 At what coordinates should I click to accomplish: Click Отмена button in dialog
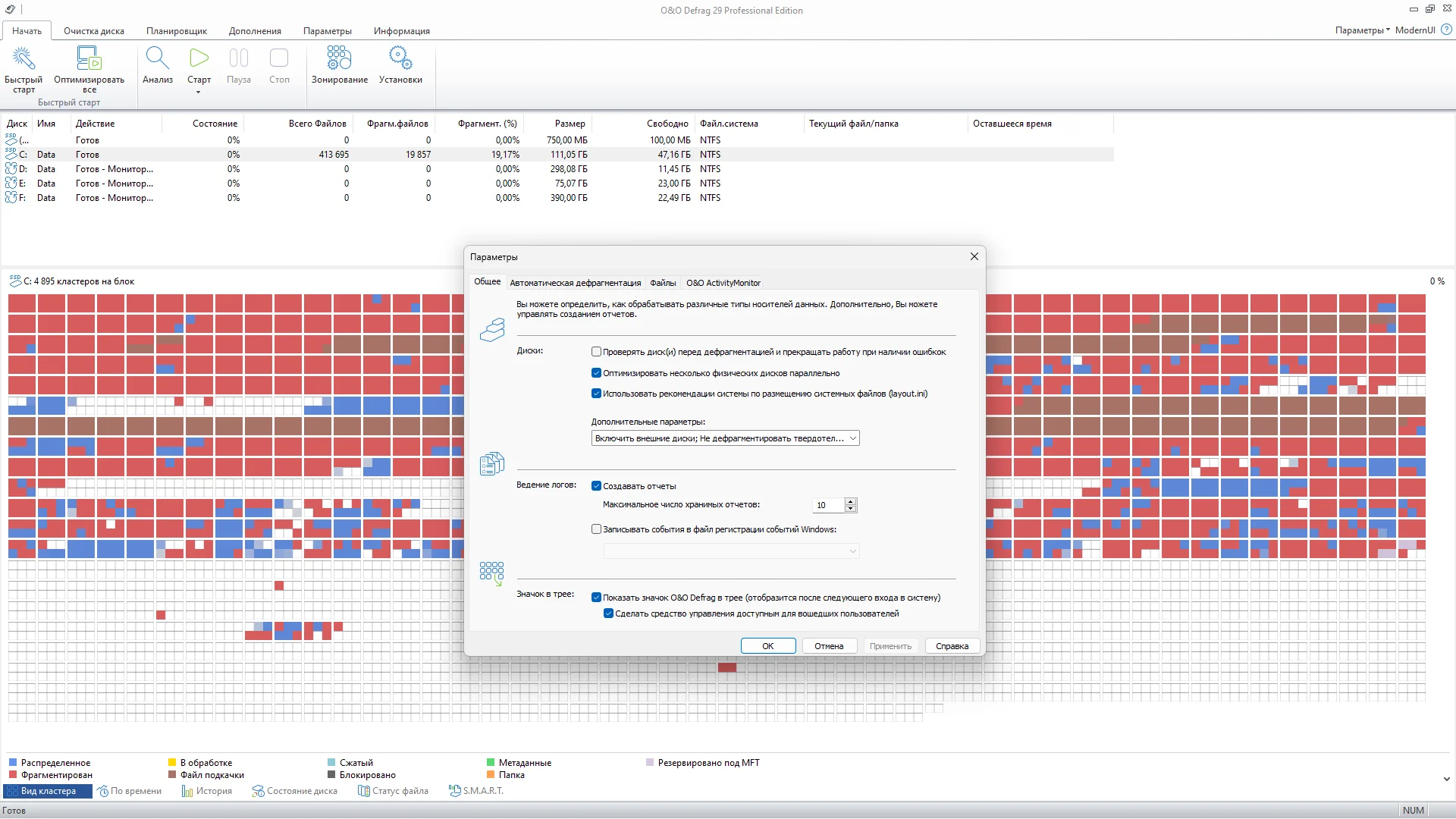[829, 646]
